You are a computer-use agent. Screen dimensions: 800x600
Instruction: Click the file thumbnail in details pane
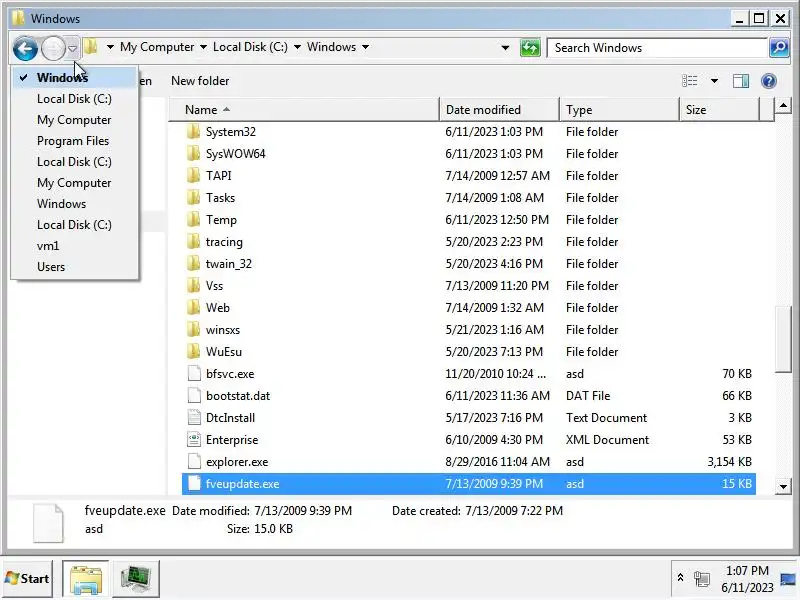[48, 523]
